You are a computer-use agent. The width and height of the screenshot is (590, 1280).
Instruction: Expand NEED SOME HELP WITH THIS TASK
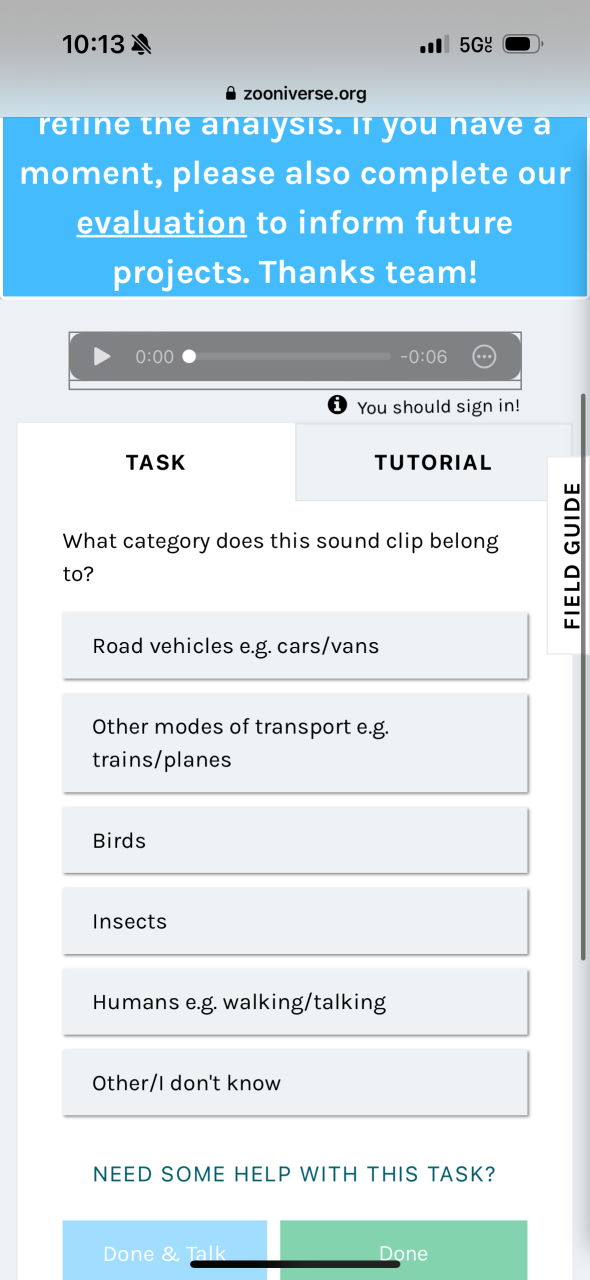click(294, 1174)
